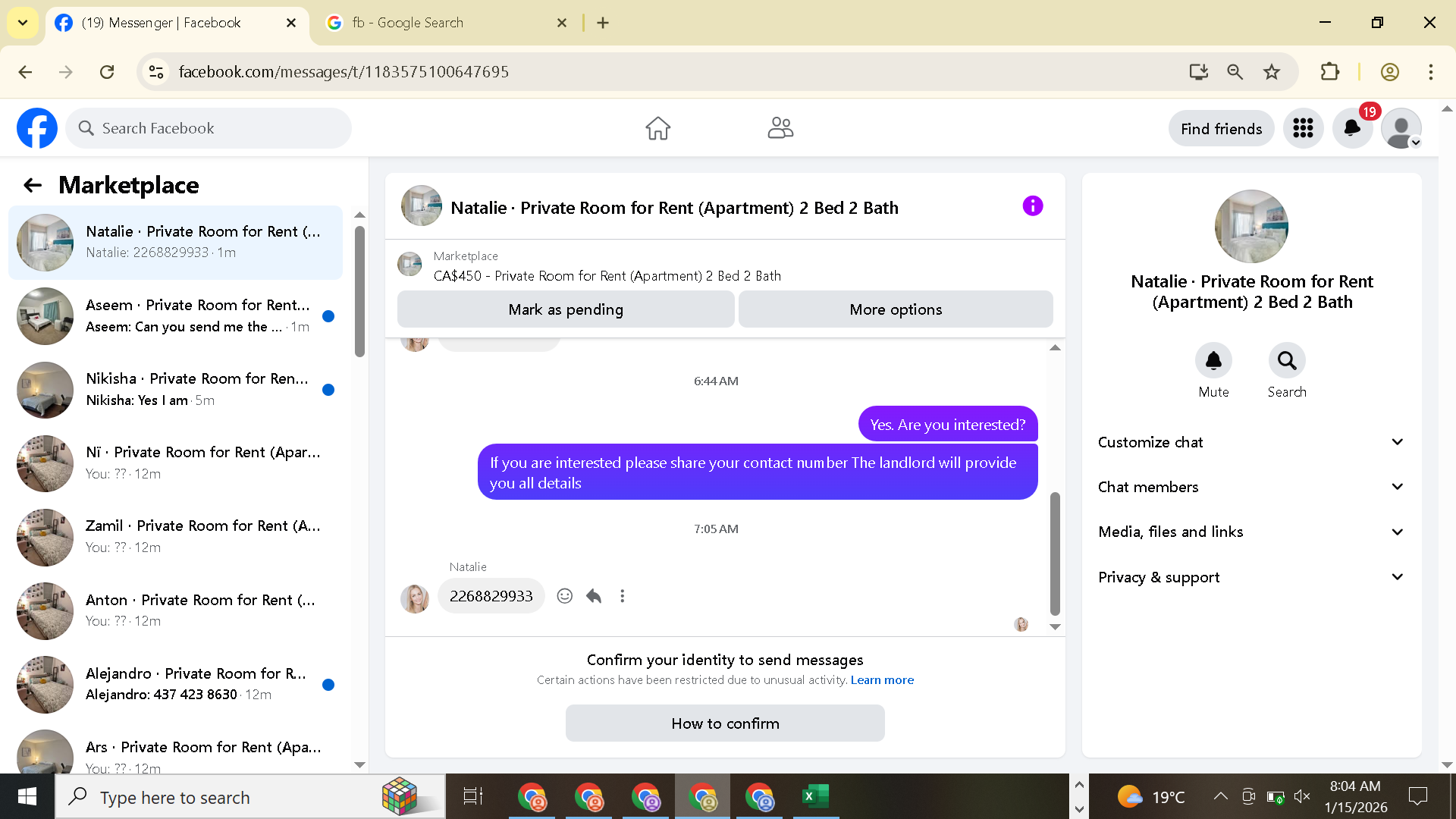Mute this conversation with bell icon
This screenshot has width=1456, height=819.
1213,360
